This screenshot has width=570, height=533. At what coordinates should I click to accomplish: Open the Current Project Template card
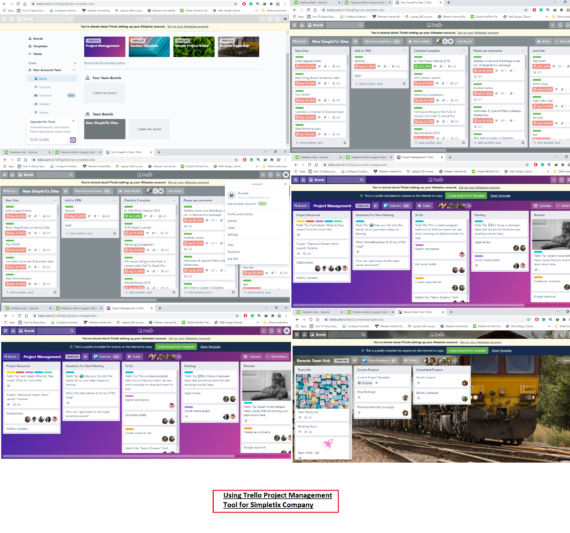click(382, 380)
